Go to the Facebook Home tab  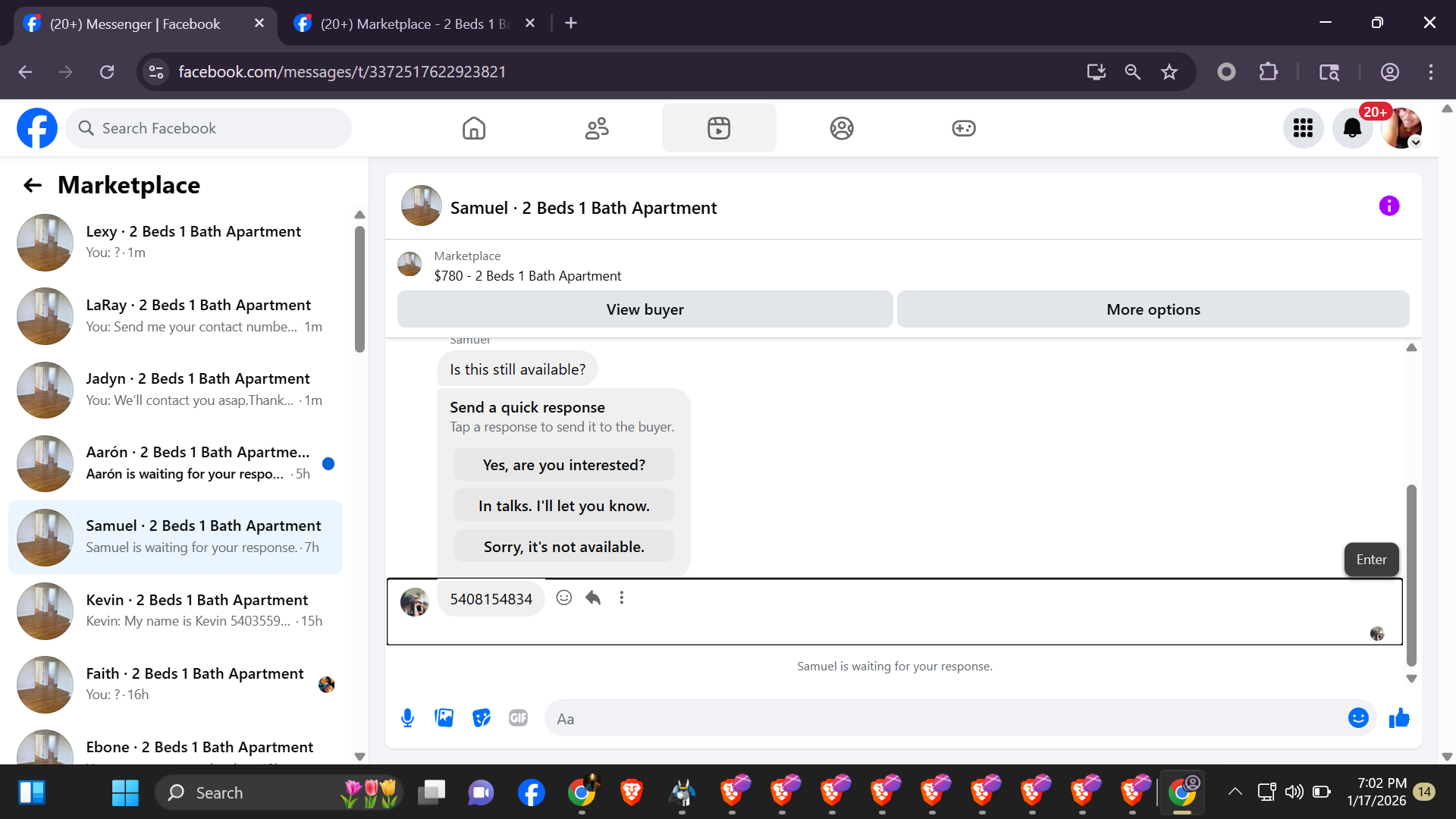[474, 128]
